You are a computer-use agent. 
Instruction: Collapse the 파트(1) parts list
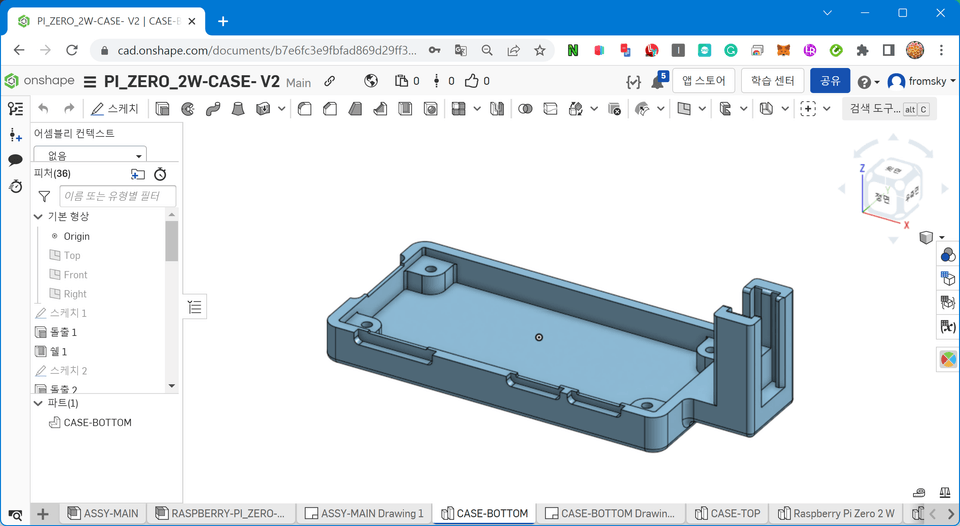pos(39,403)
